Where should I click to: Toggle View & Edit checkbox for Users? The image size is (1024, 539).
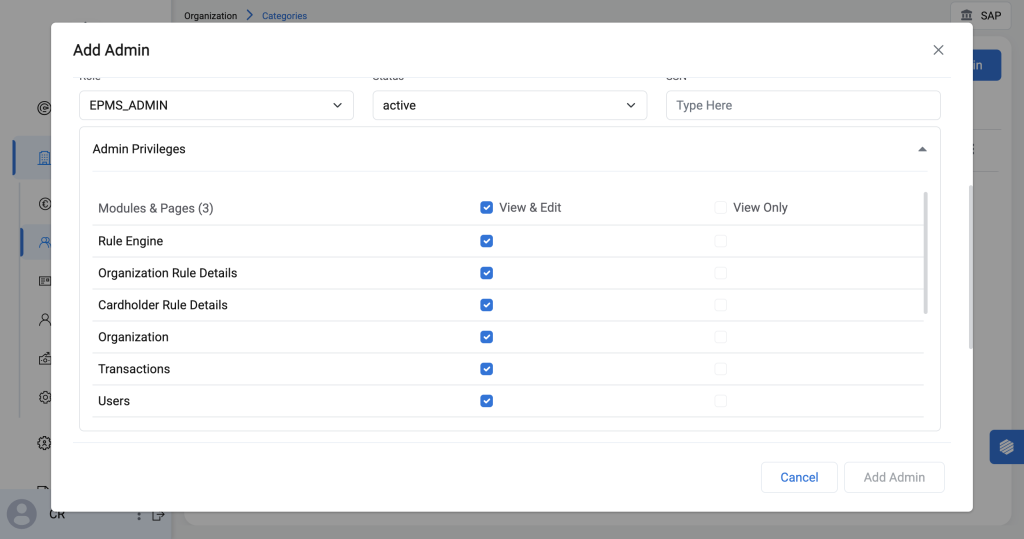pos(487,401)
